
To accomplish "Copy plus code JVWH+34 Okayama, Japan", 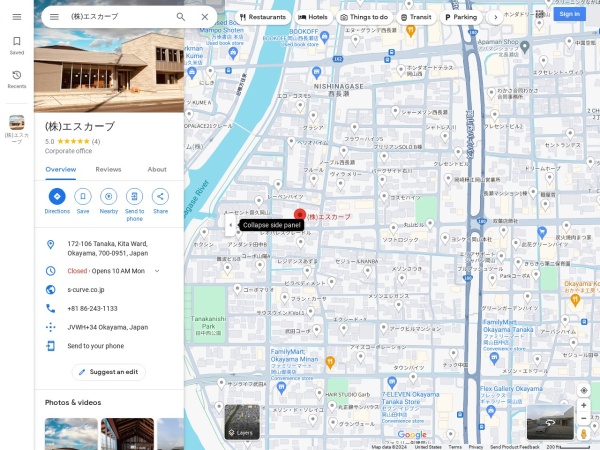I will point(109,327).
